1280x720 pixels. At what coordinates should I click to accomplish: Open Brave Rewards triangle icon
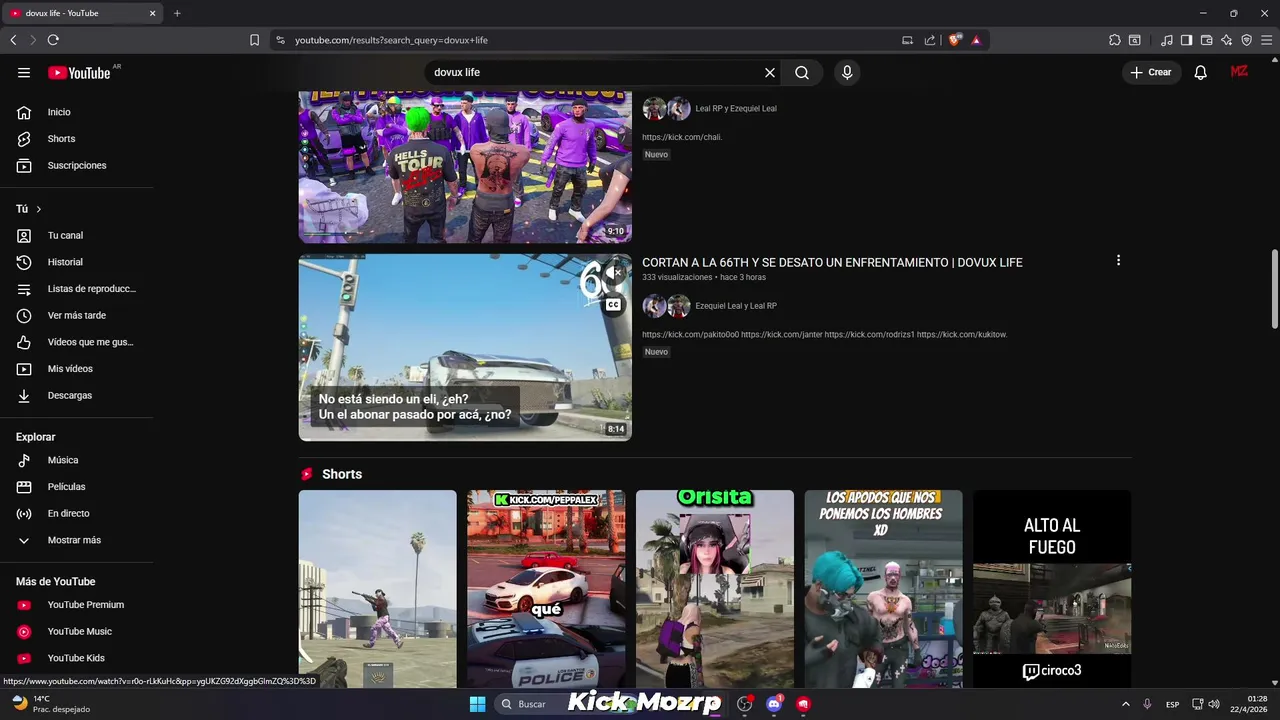click(x=976, y=40)
